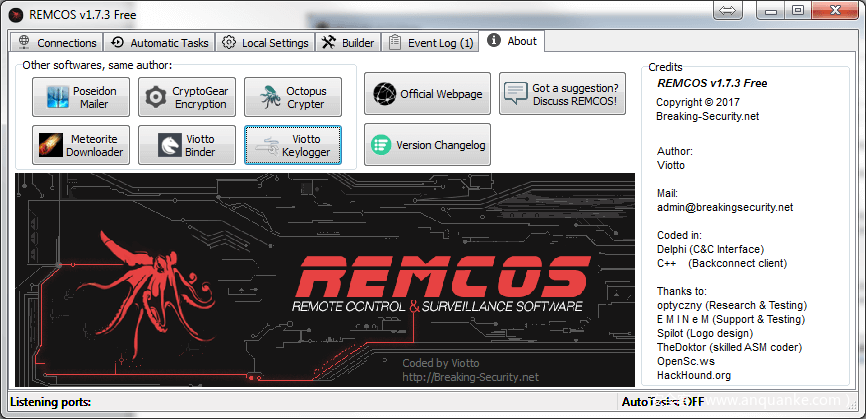Click E M I N e M (Support & Testing) line

(x=731, y=319)
